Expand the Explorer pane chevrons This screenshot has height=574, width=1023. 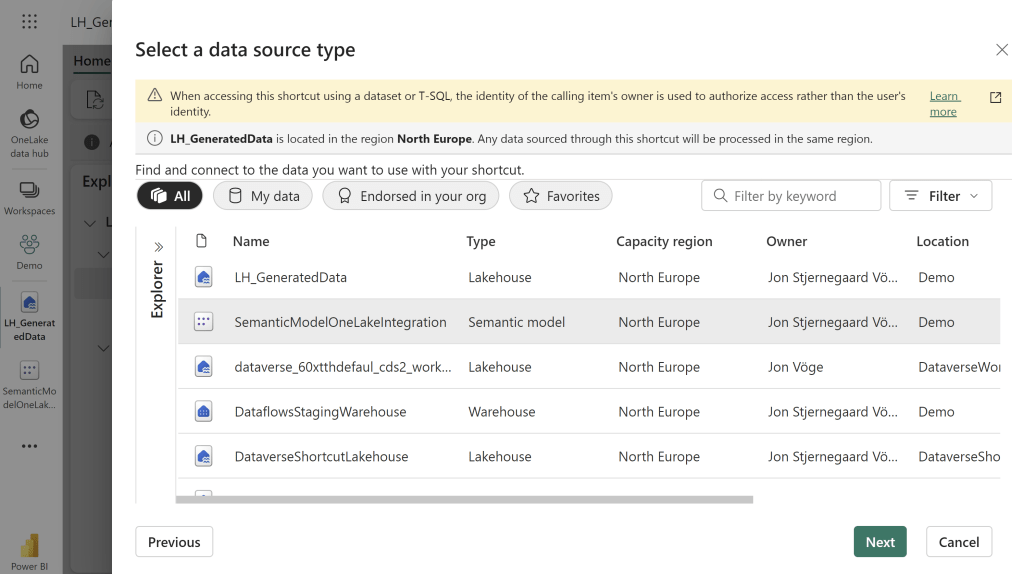coord(158,247)
